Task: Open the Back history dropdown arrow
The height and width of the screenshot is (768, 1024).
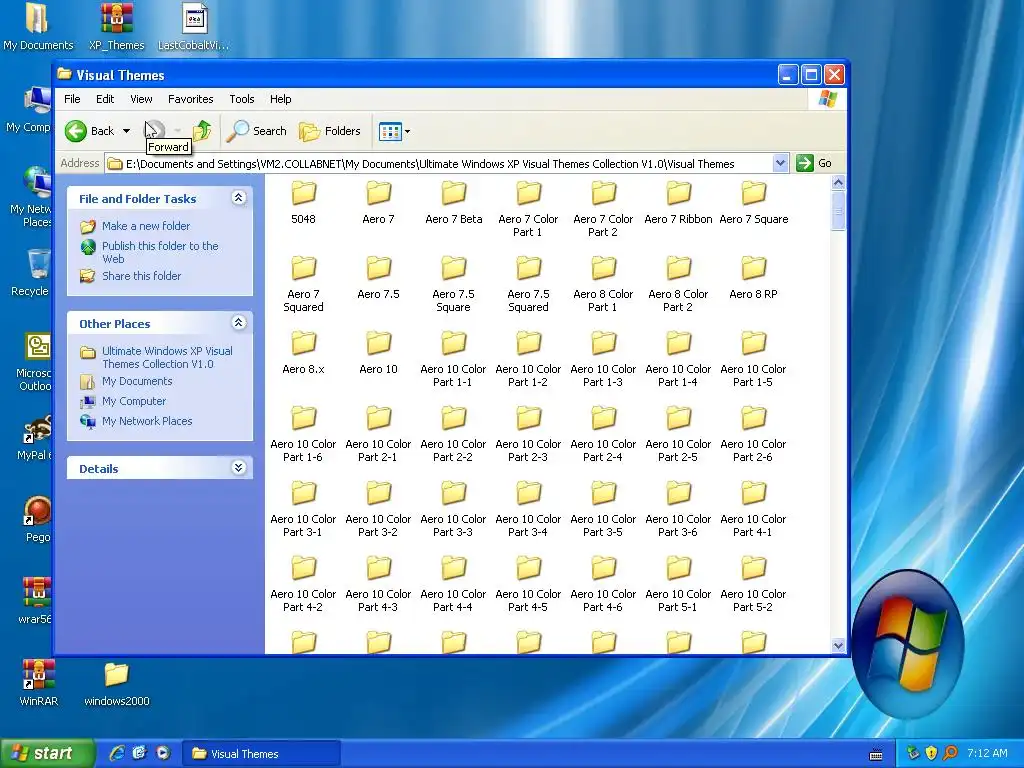Action: tap(127, 131)
